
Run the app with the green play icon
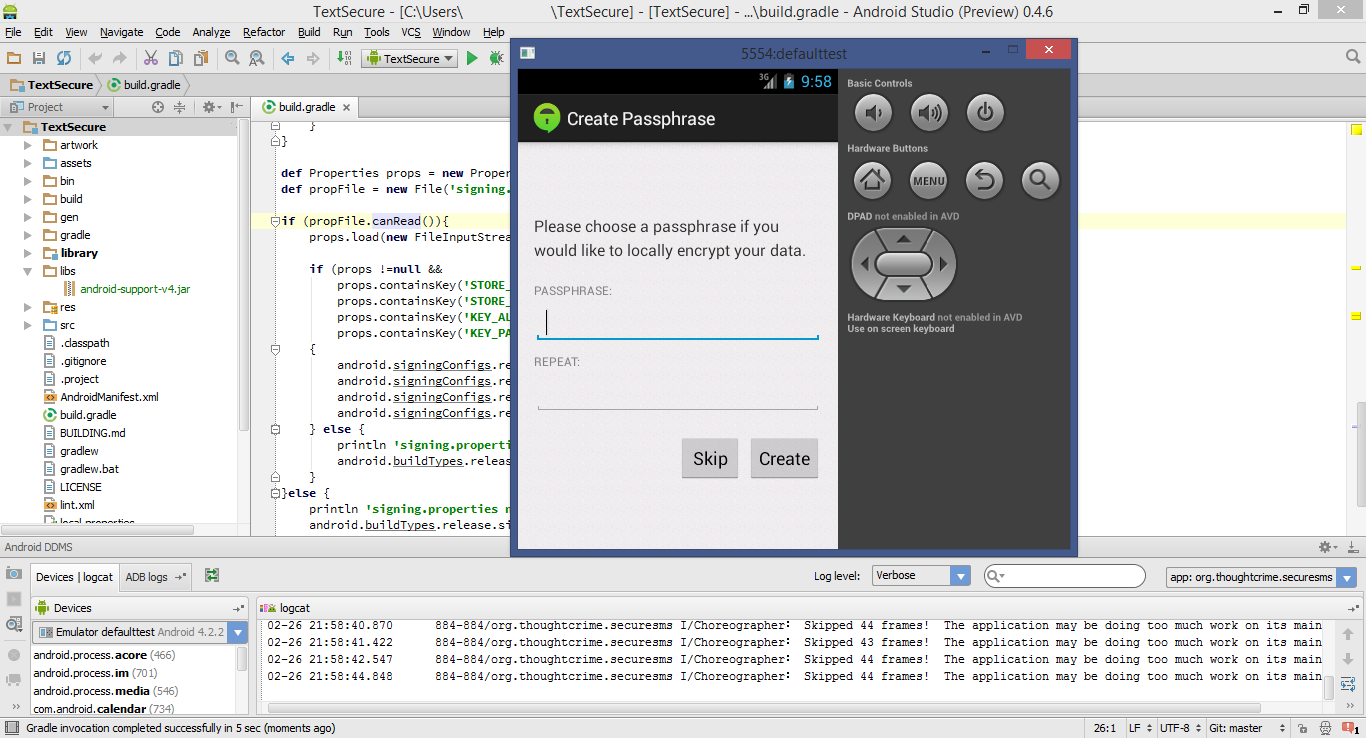[472, 59]
